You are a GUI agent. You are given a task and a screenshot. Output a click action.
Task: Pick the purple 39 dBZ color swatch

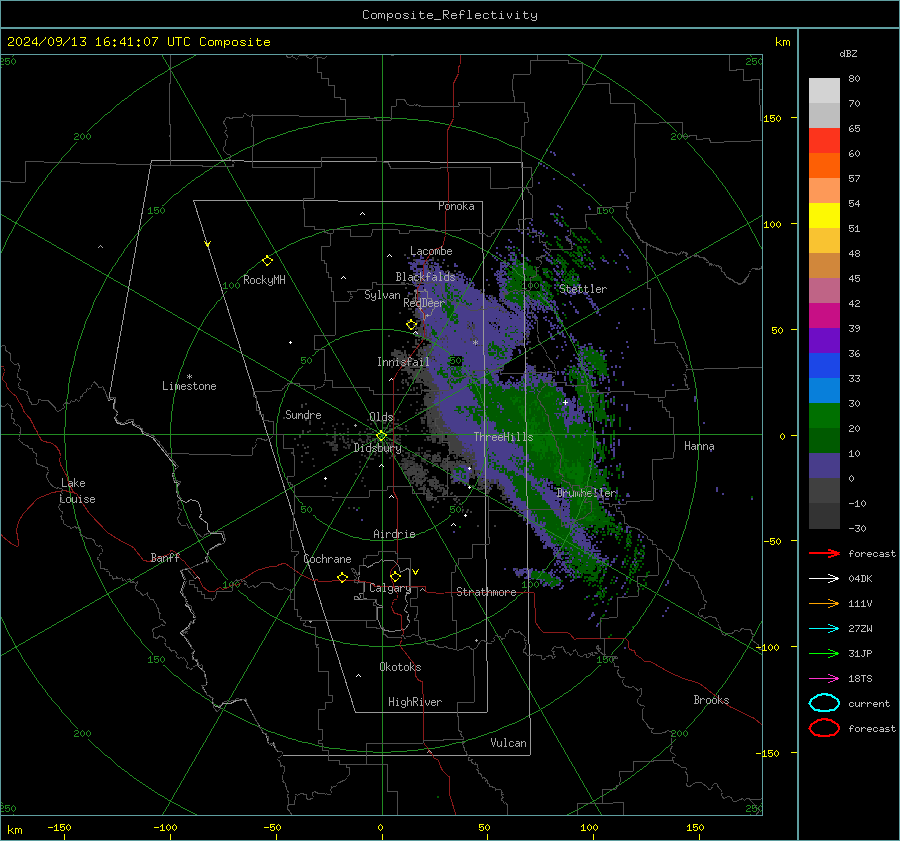tap(824, 340)
